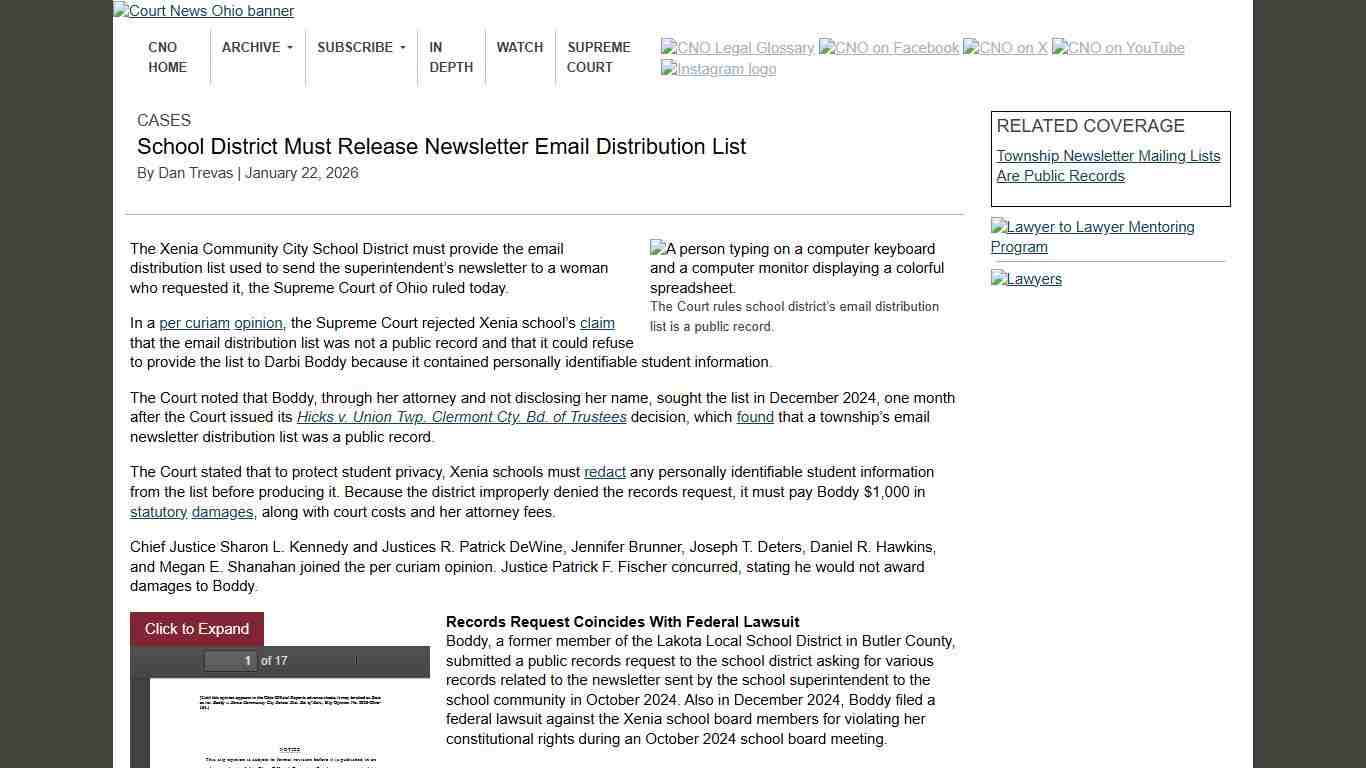Viewport: 1366px width, 768px height.
Task: Expand the embedded court opinion document
Action: pyautogui.click(x=196, y=629)
